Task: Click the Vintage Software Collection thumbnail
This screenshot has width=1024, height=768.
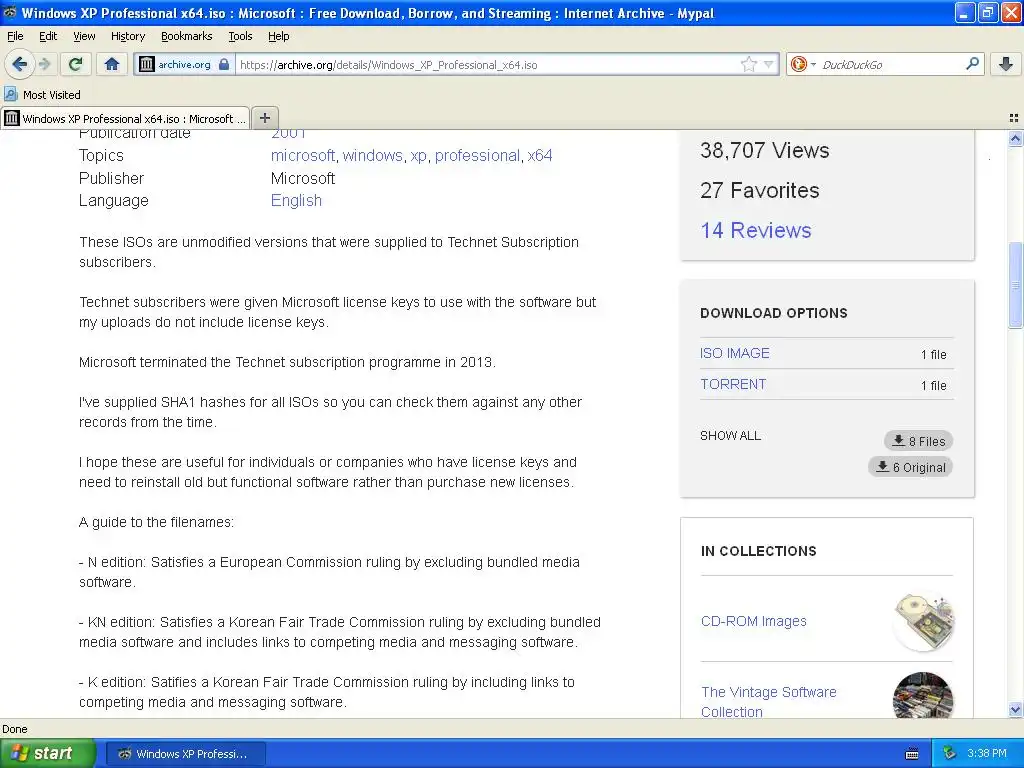Action: coord(923,696)
